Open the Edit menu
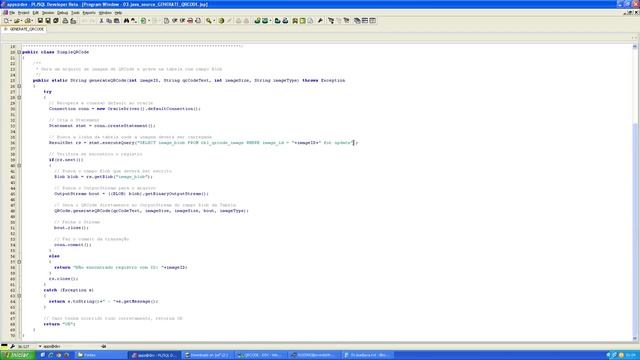Screen dimensions: 640x360 (x=36, y=13)
